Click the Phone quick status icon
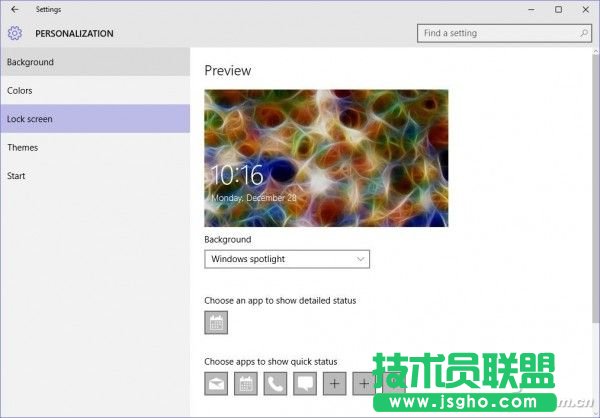Viewport: 600px width, 418px height. [x=275, y=383]
